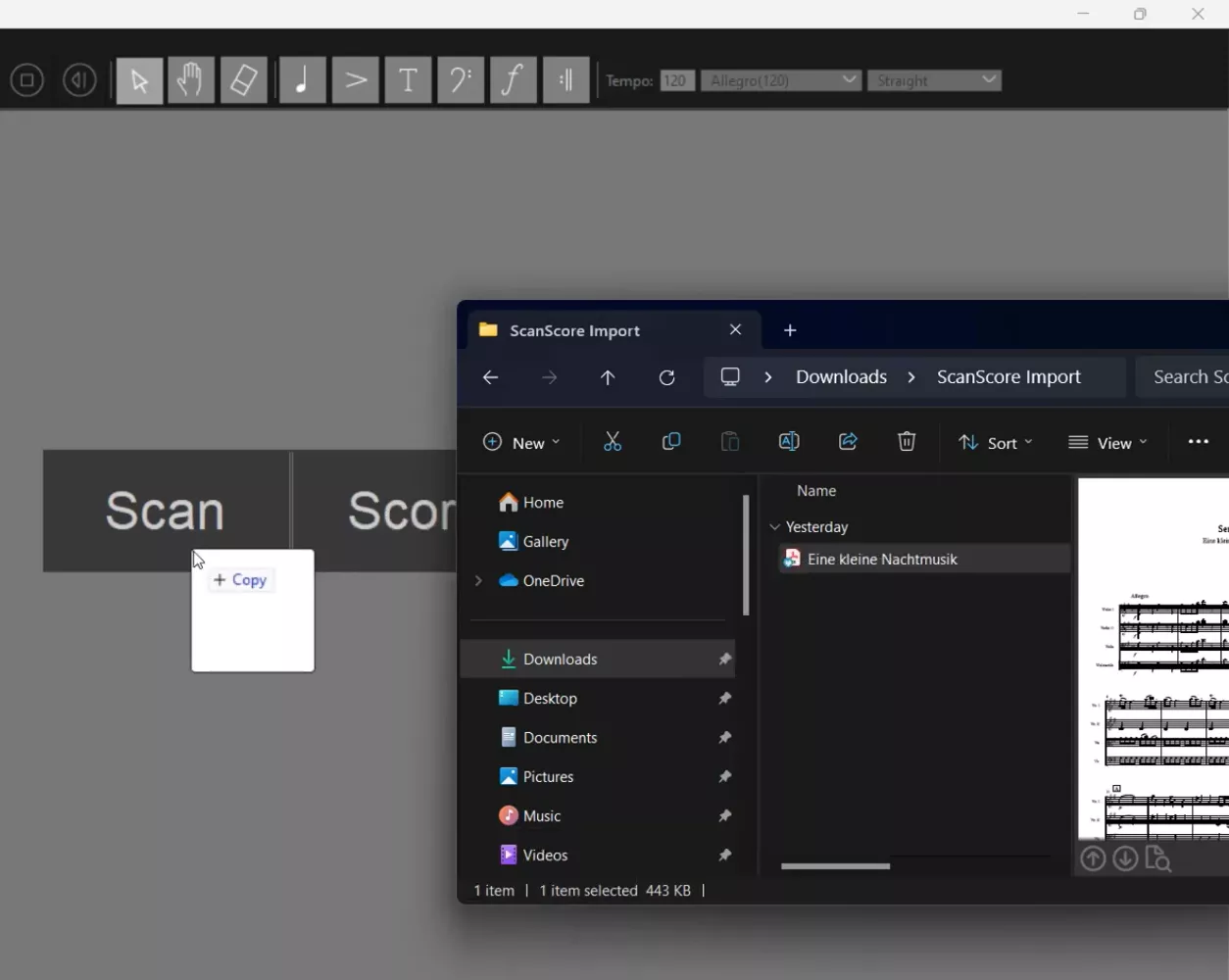This screenshot has width=1229, height=980.
Task: Unpin Music using its pin icon
Action: pyautogui.click(x=725, y=816)
